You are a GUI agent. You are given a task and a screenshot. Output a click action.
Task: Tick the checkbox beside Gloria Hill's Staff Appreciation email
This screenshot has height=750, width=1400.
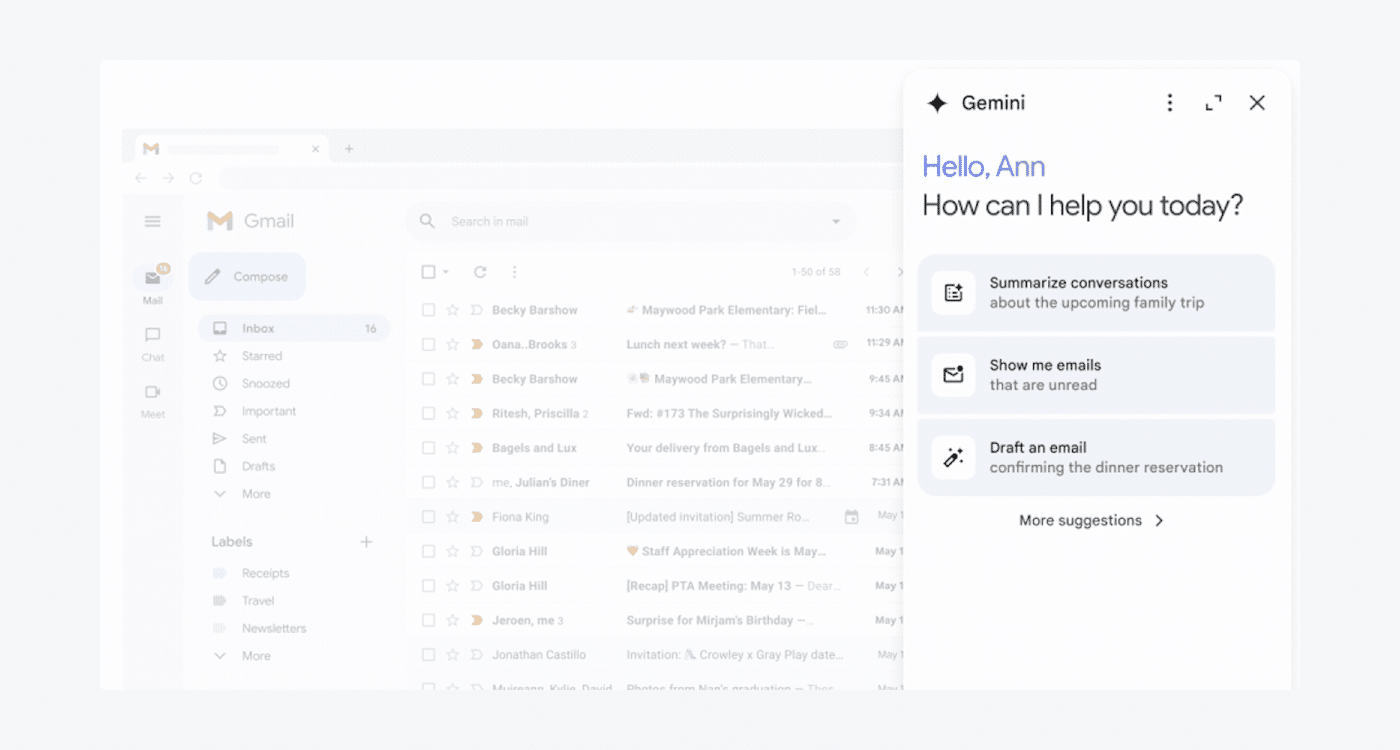(428, 551)
